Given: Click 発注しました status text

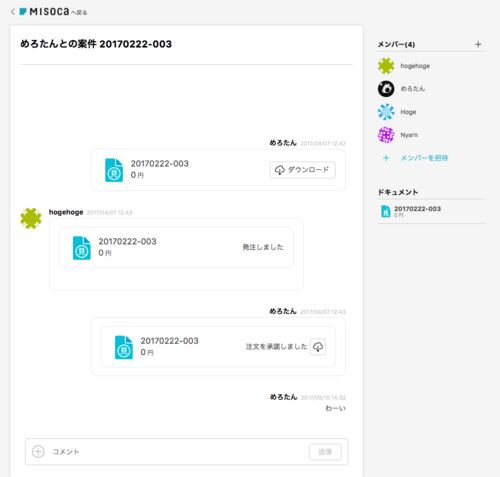Looking at the screenshot, I should (x=263, y=247).
